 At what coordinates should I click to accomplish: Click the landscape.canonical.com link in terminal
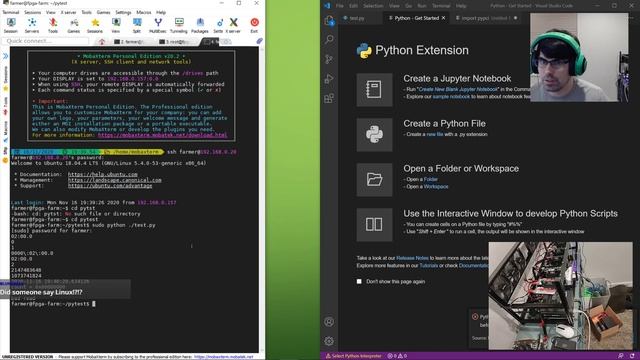coord(115,180)
